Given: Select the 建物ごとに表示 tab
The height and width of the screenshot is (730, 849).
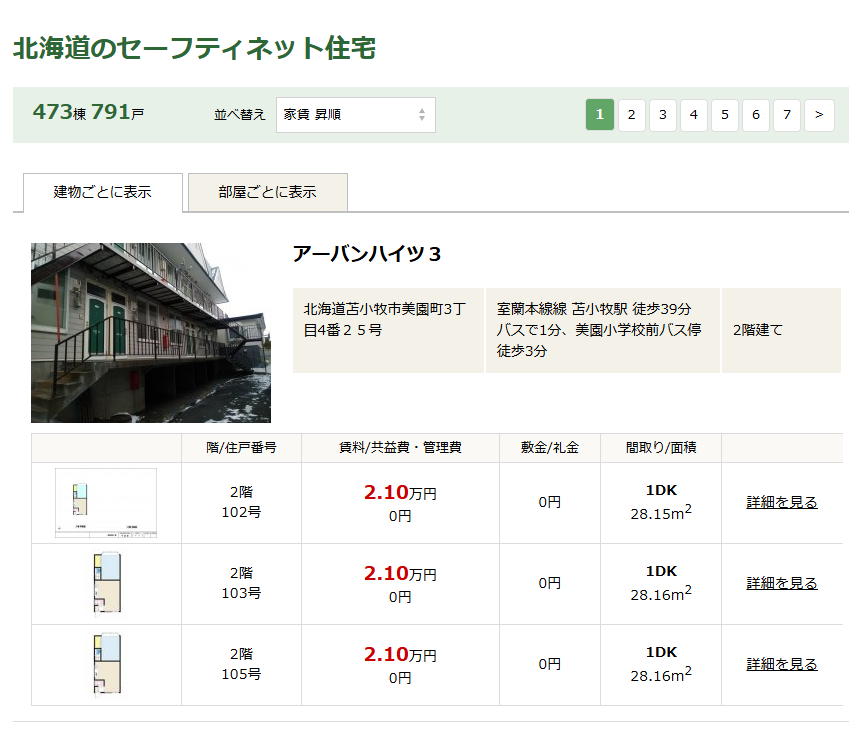Looking at the screenshot, I should pyautogui.click(x=101, y=192).
